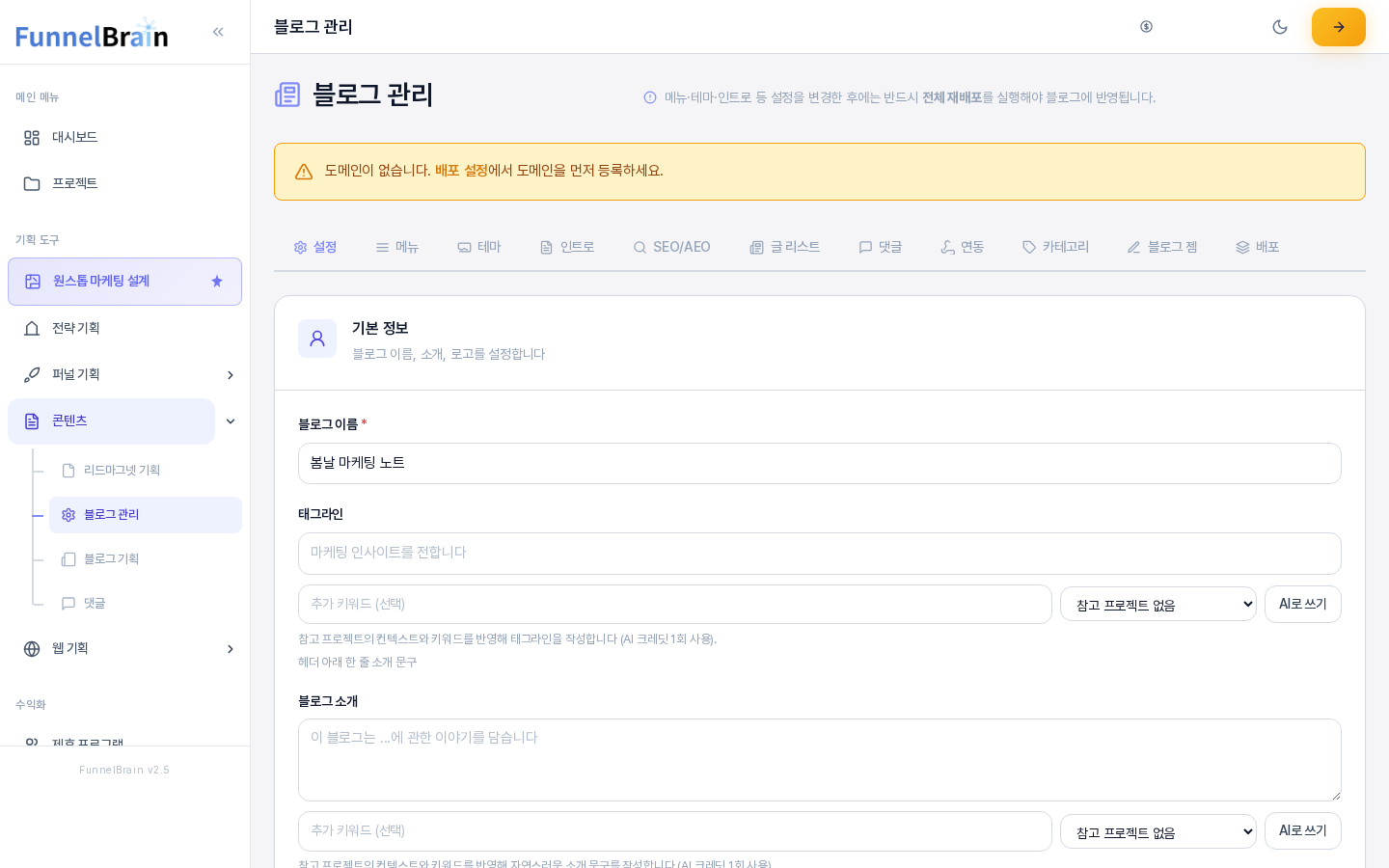Collapse the sidebar with the double-chevron icon

click(218, 32)
